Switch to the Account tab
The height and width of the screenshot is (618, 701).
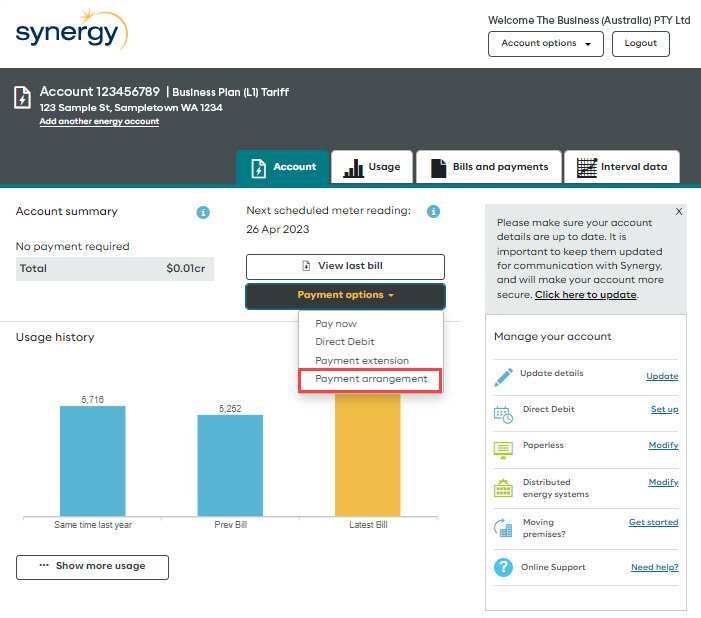[x=283, y=167]
